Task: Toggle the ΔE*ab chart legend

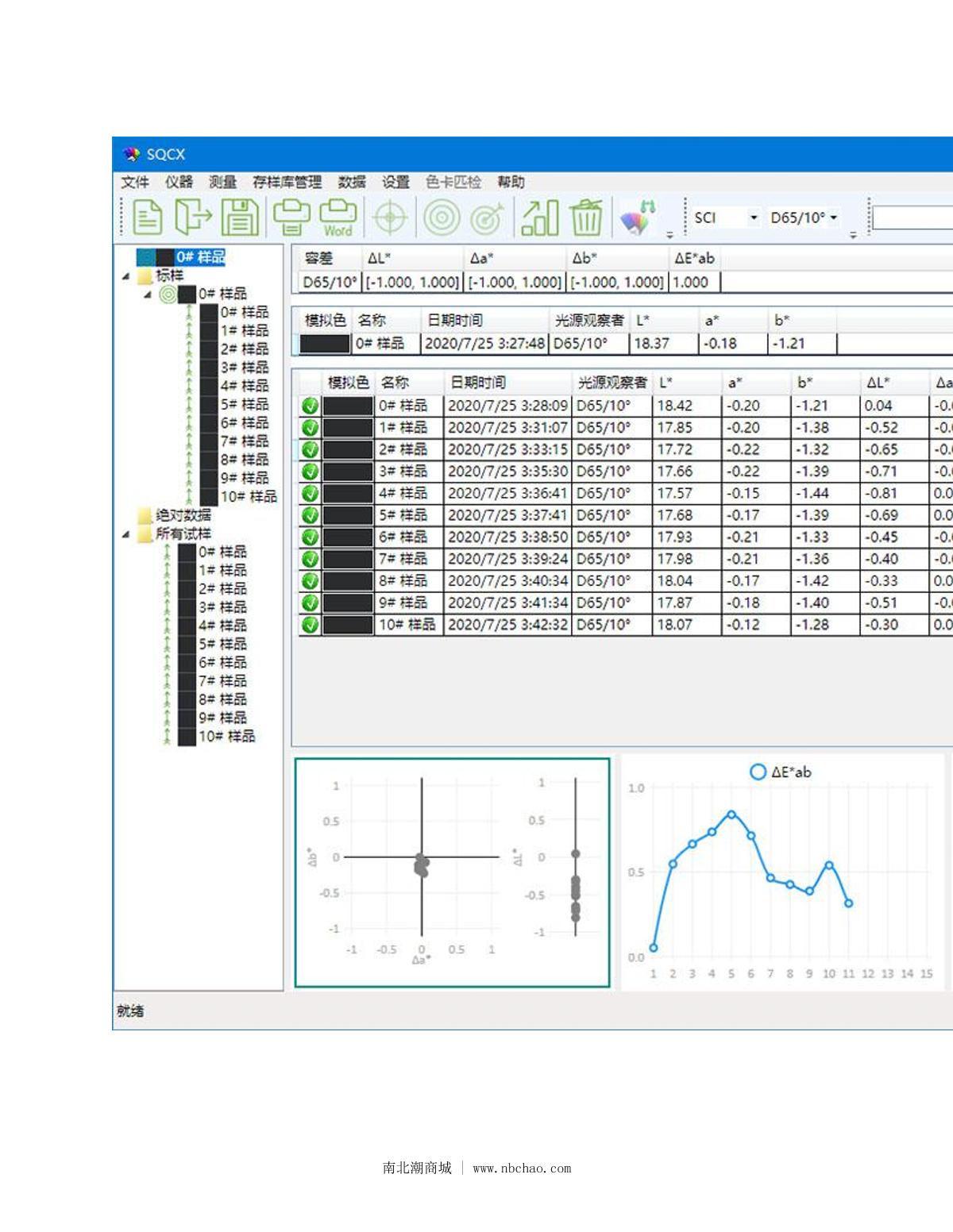Action: click(x=780, y=772)
